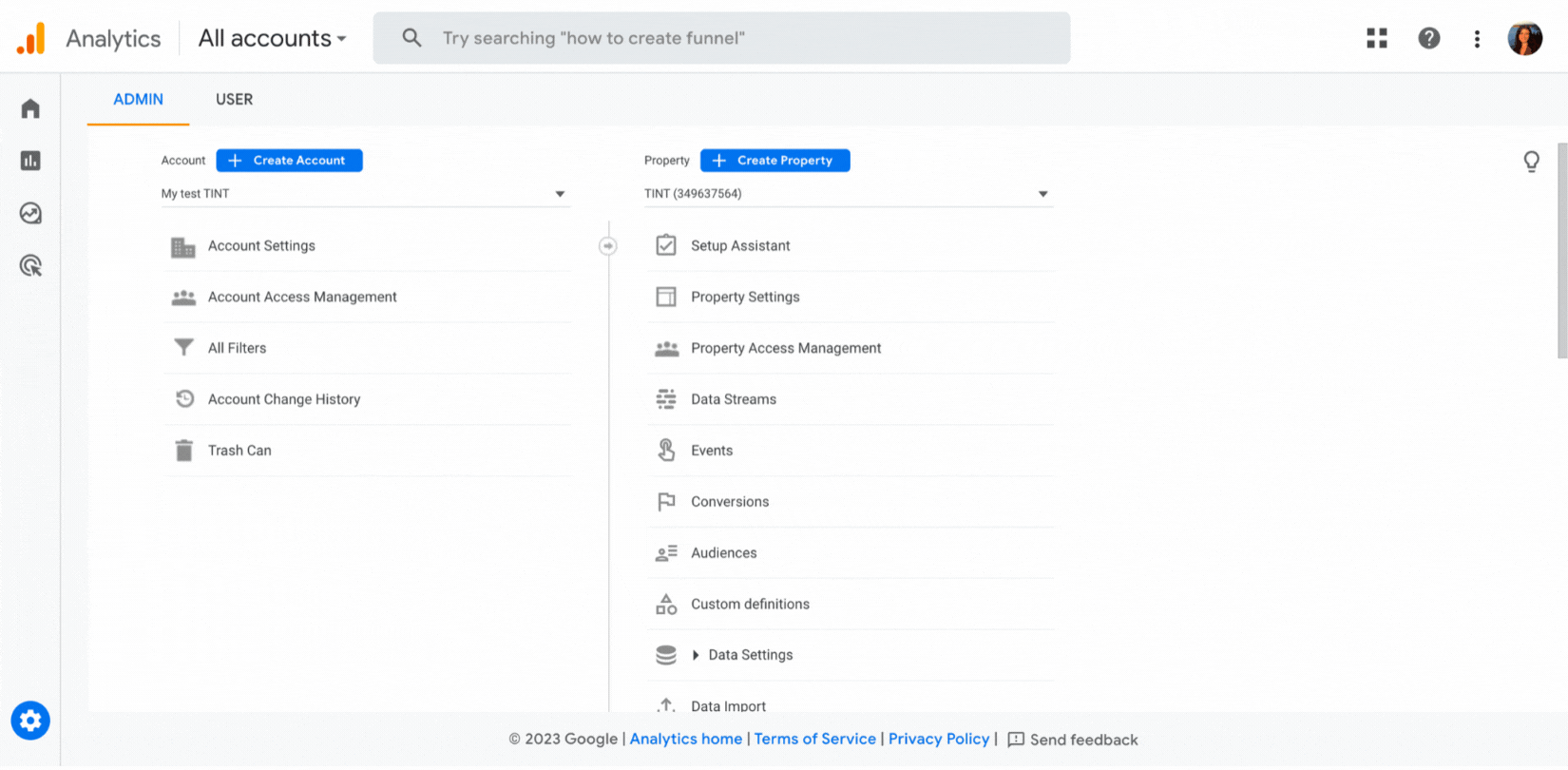Open Data Import text entry
The height and width of the screenshot is (770, 1568).
click(x=728, y=705)
